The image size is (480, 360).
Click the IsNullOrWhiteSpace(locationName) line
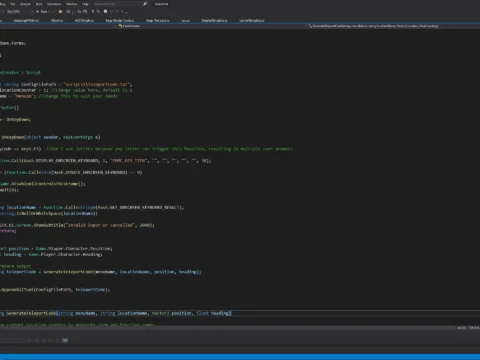click(49, 213)
